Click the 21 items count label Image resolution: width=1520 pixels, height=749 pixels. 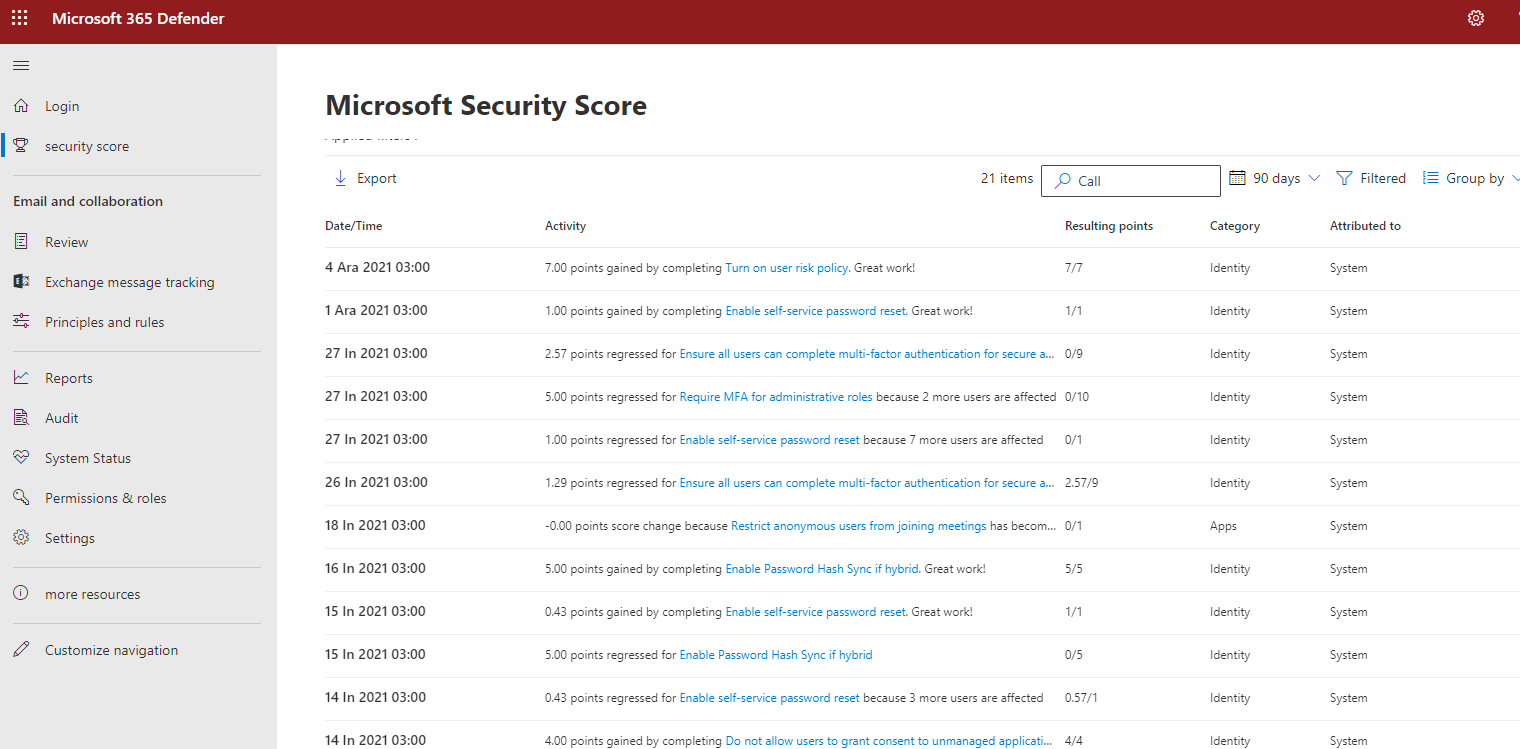[x=1007, y=178]
